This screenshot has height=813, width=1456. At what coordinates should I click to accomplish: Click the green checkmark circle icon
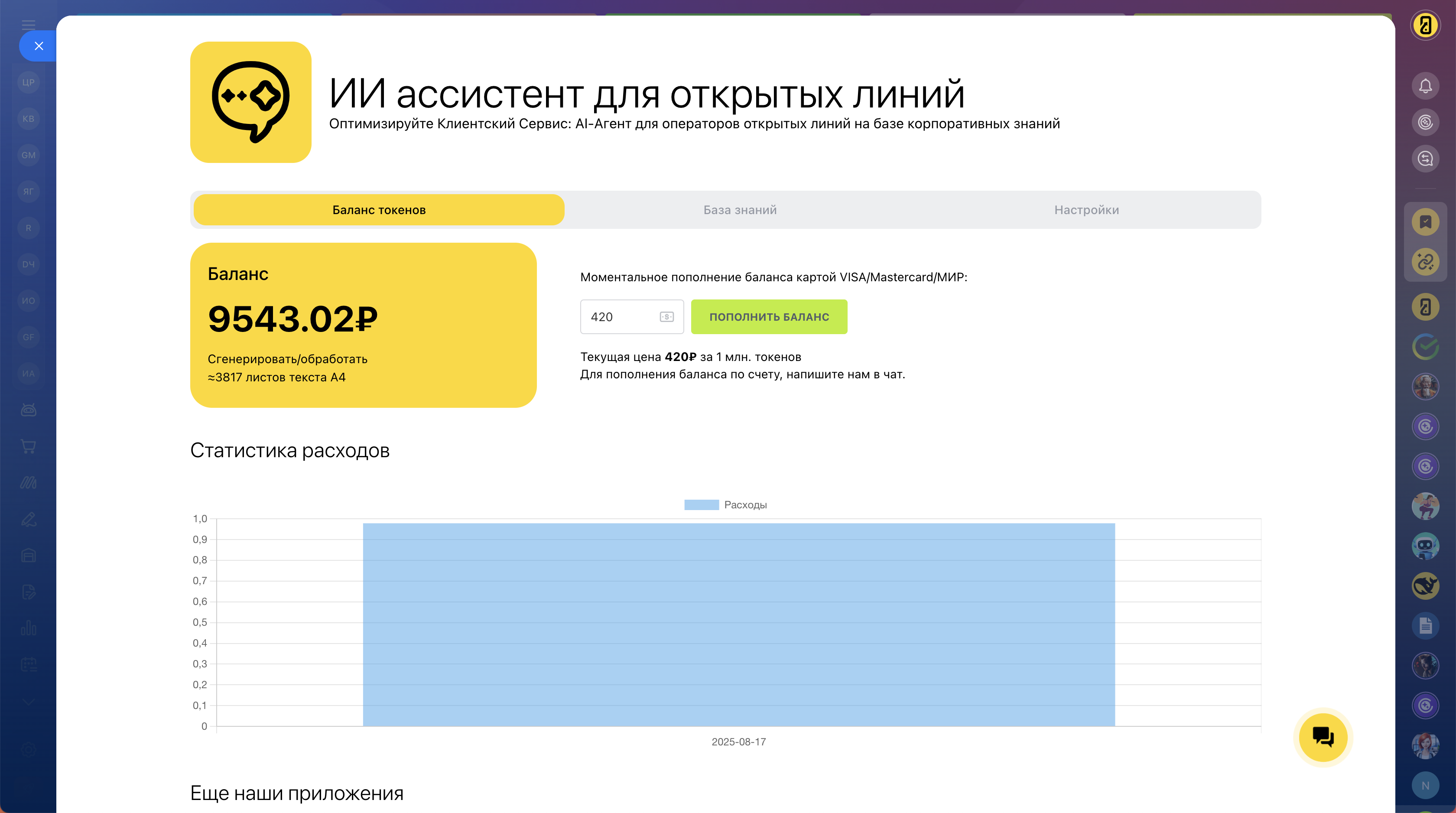coord(1425,347)
